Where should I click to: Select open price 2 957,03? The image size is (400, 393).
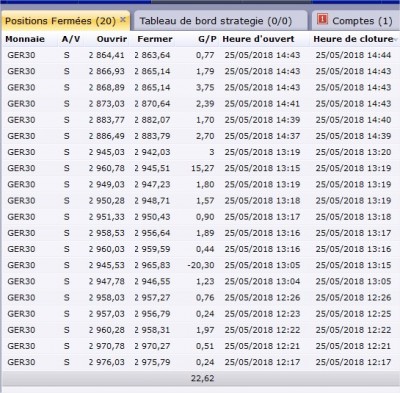click(x=107, y=314)
